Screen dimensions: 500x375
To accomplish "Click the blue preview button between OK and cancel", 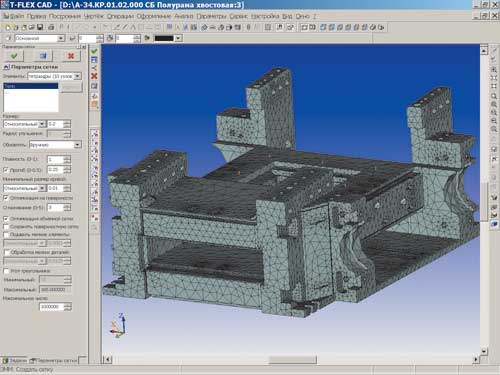I will click(x=43, y=56).
